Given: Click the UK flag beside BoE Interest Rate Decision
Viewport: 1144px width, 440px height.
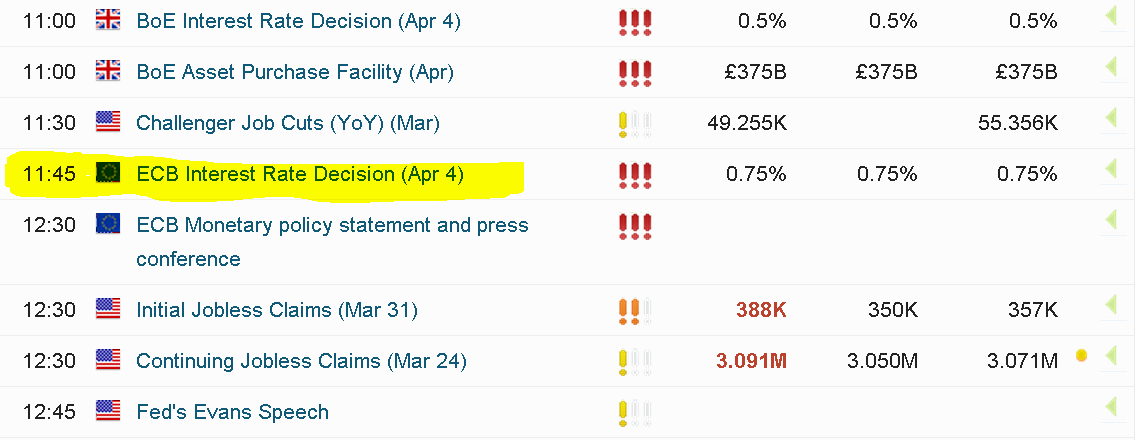Looking at the screenshot, I should [108, 20].
